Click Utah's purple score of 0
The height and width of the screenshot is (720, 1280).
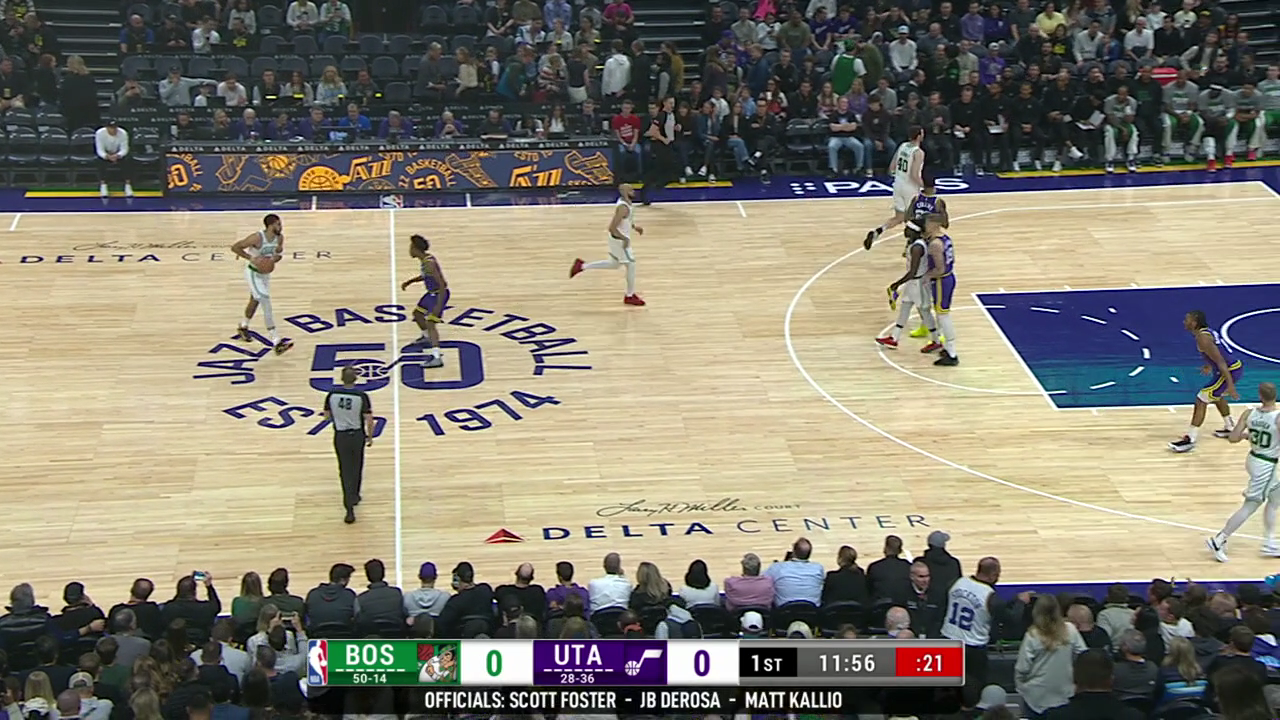click(702, 663)
